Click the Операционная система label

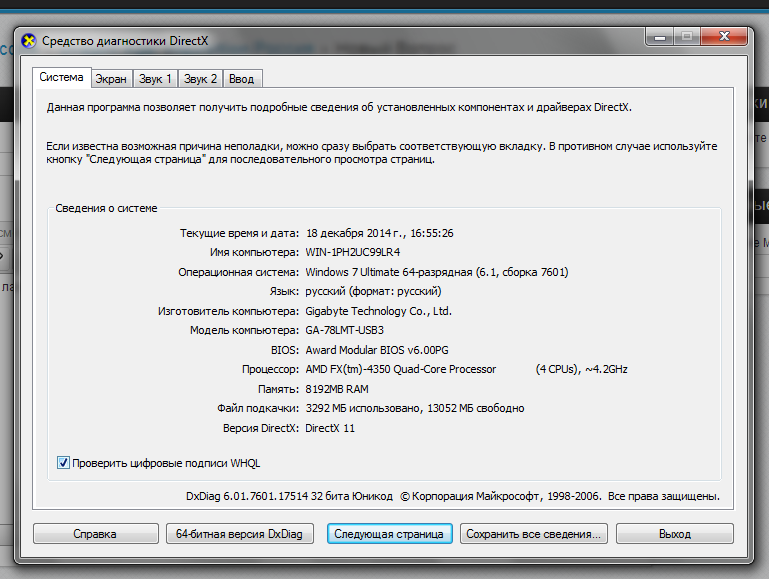(x=238, y=272)
